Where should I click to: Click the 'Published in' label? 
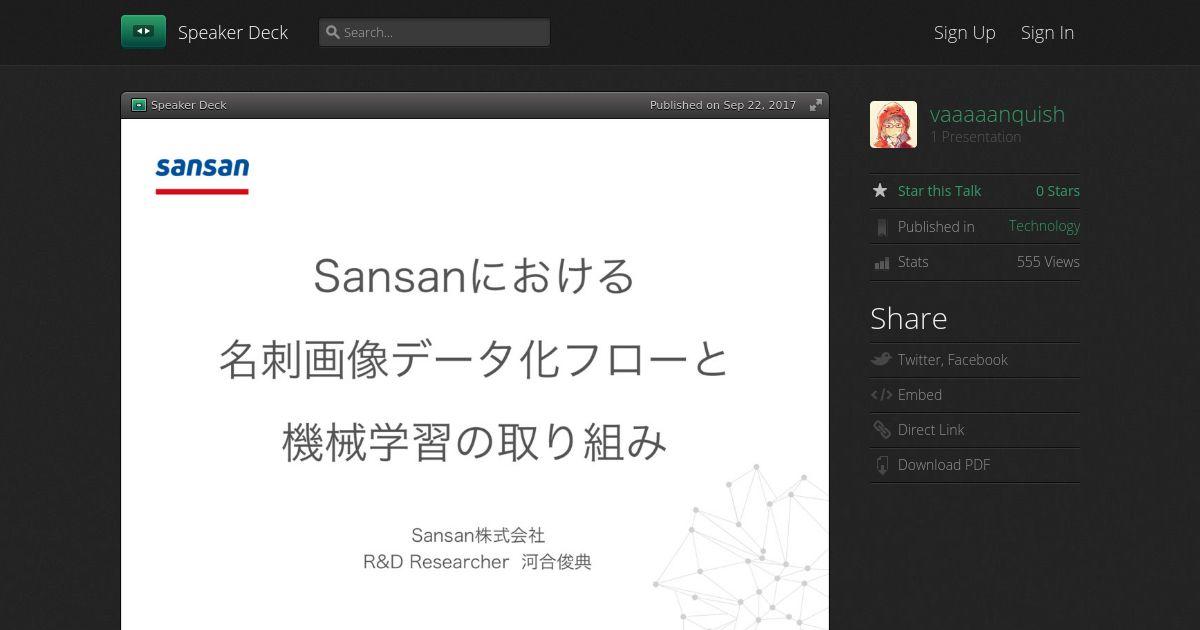pos(935,227)
